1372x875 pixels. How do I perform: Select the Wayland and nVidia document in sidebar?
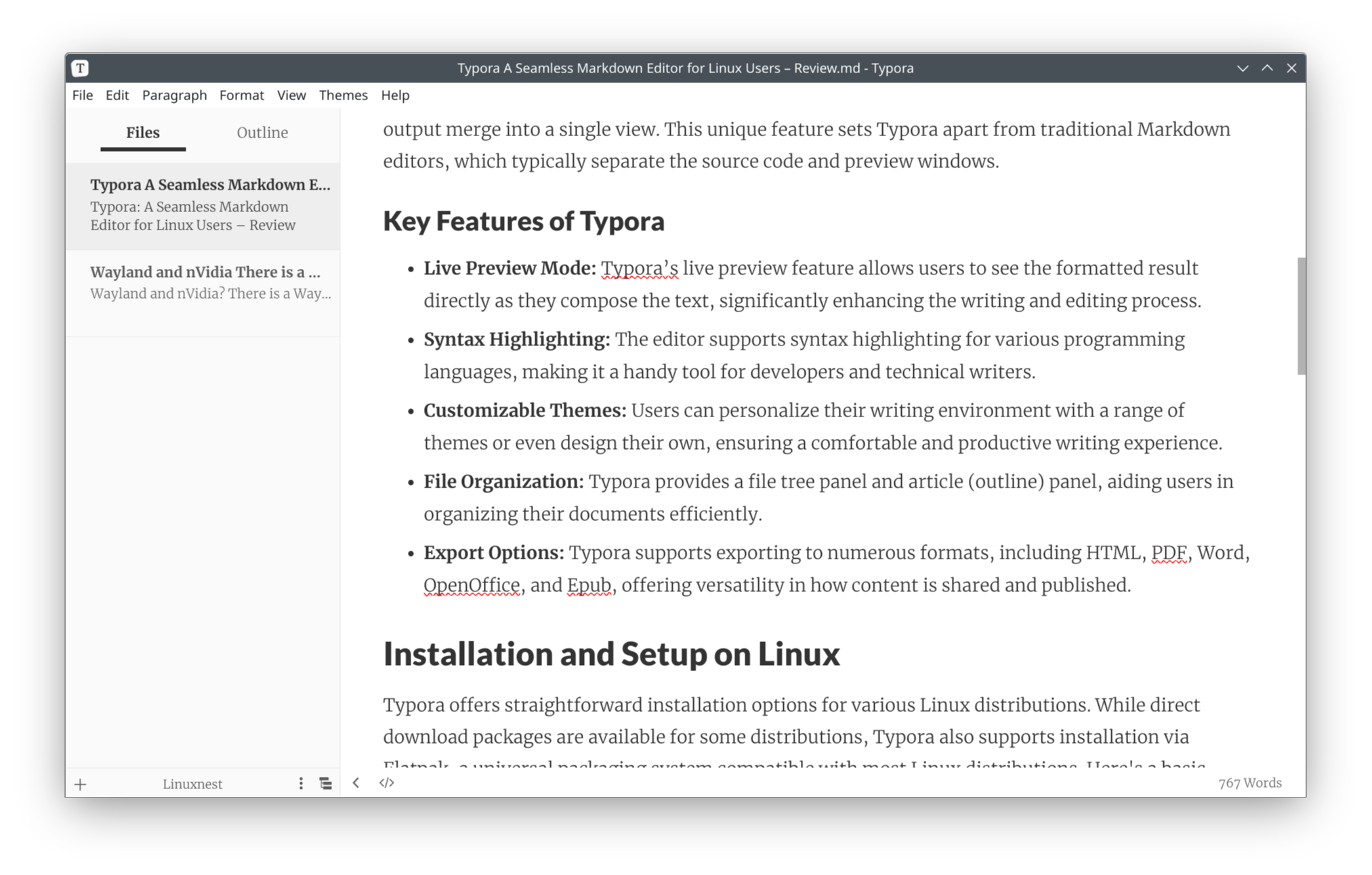click(x=203, y=282)
